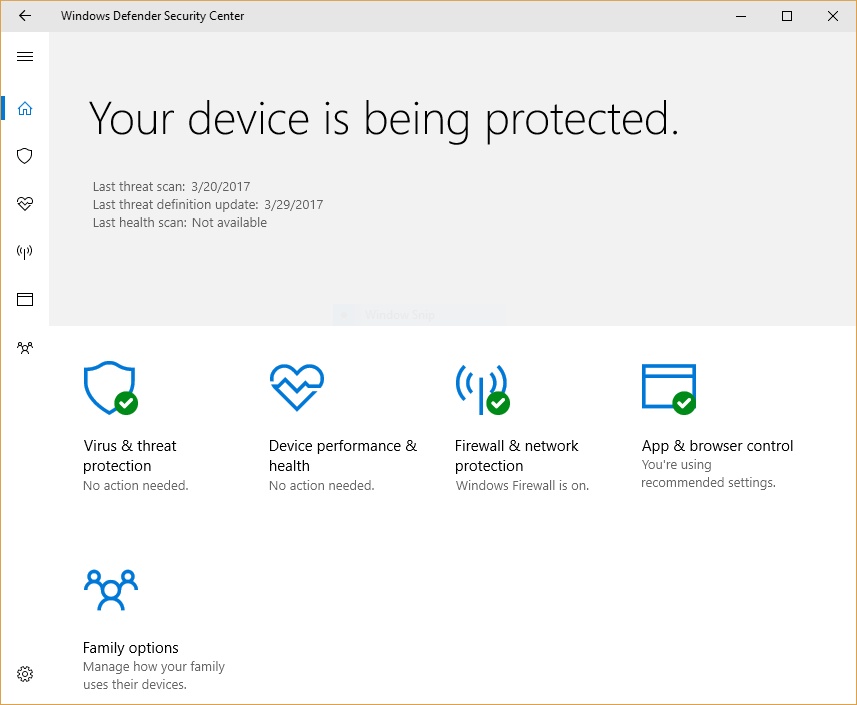The width and height of the screenshot is (857, 705).
Task: Click the large Firewall antenna icon
Action: coord(483,389)
